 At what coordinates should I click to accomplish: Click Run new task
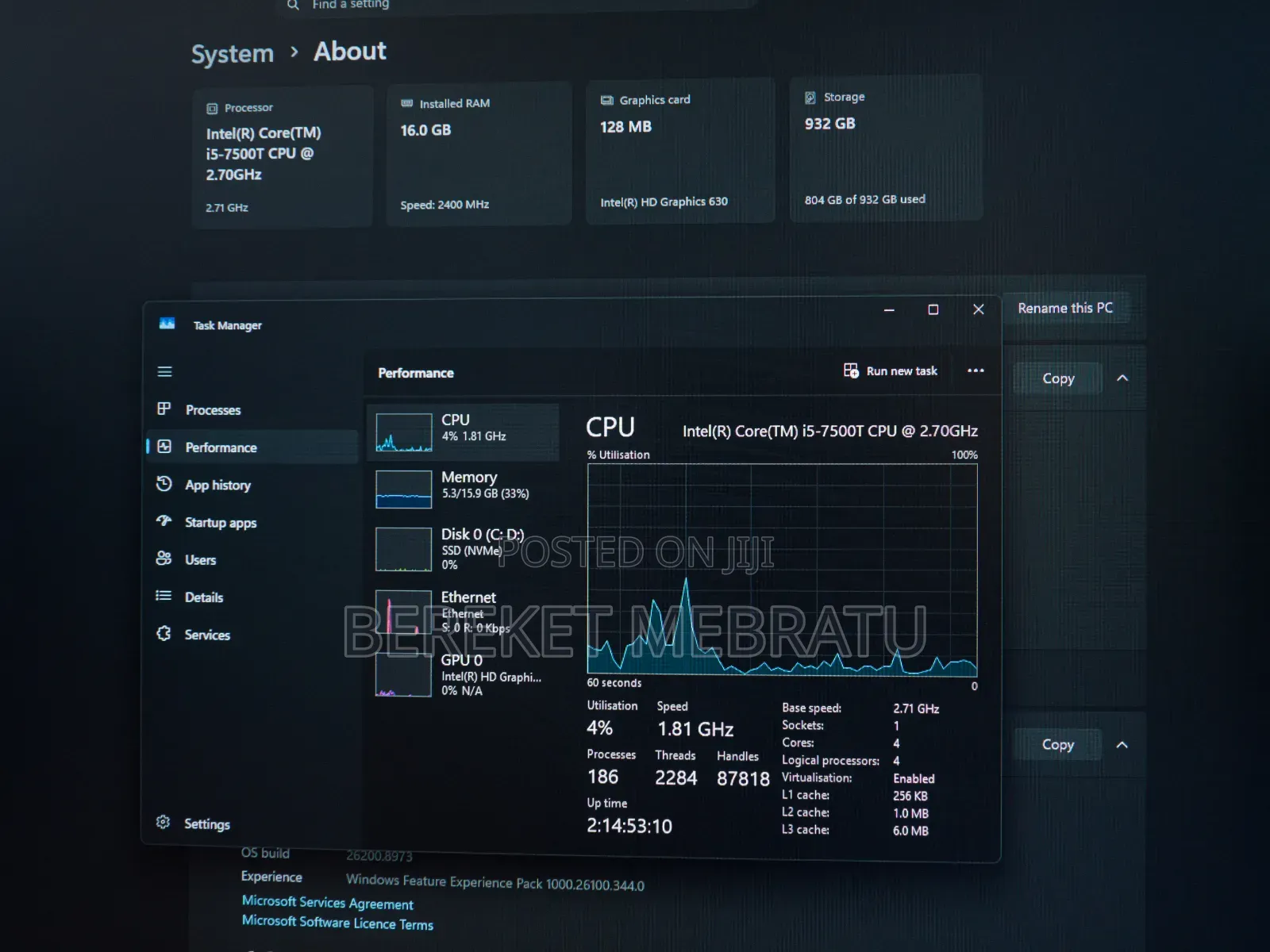(890, 370)
